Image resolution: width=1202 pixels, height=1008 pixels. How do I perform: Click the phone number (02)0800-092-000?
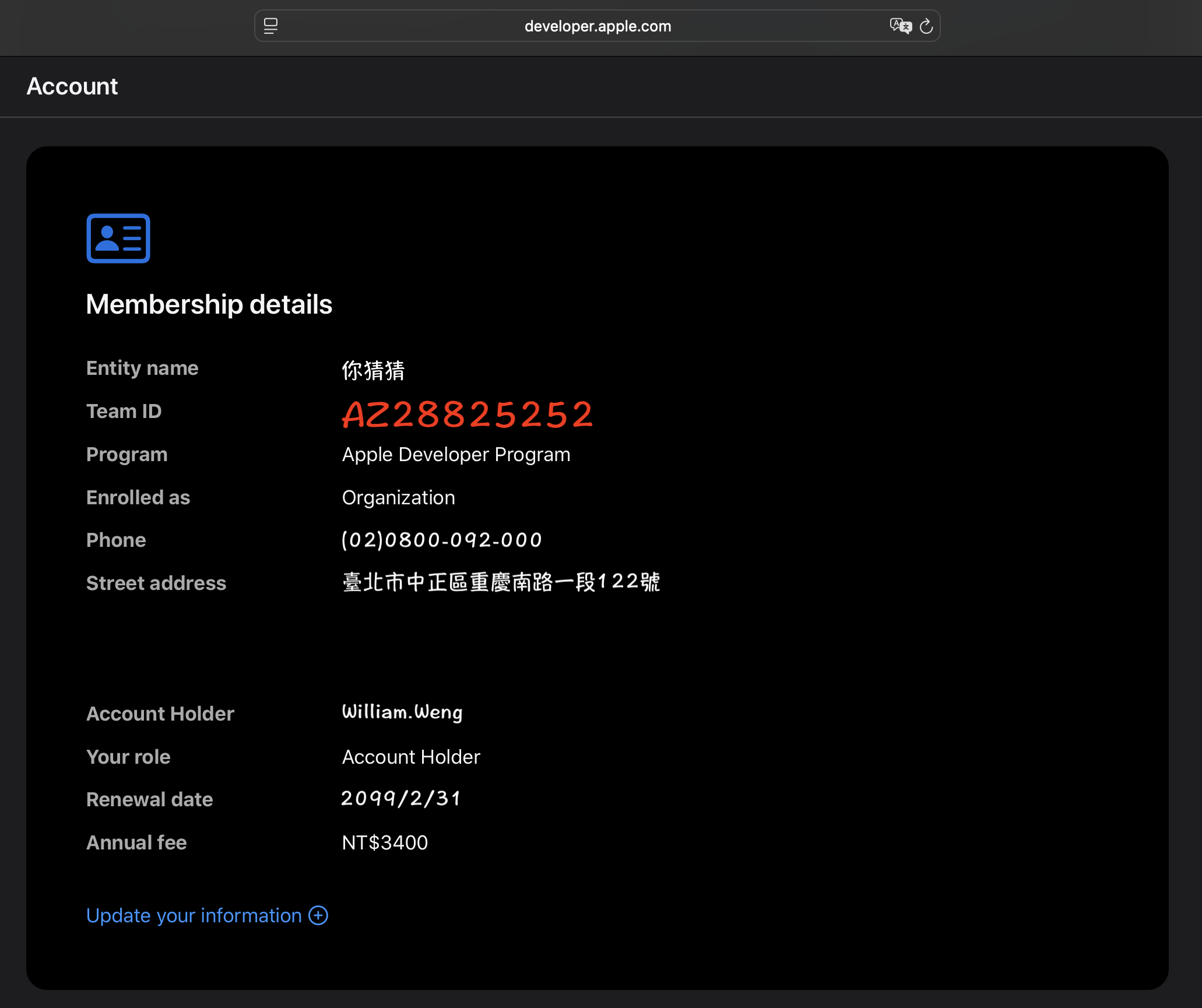point(441,540)
